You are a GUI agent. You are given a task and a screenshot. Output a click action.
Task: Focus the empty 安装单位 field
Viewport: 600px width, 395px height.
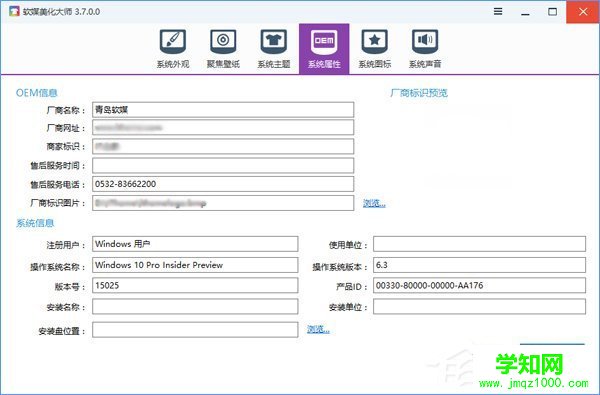point(479,307)
